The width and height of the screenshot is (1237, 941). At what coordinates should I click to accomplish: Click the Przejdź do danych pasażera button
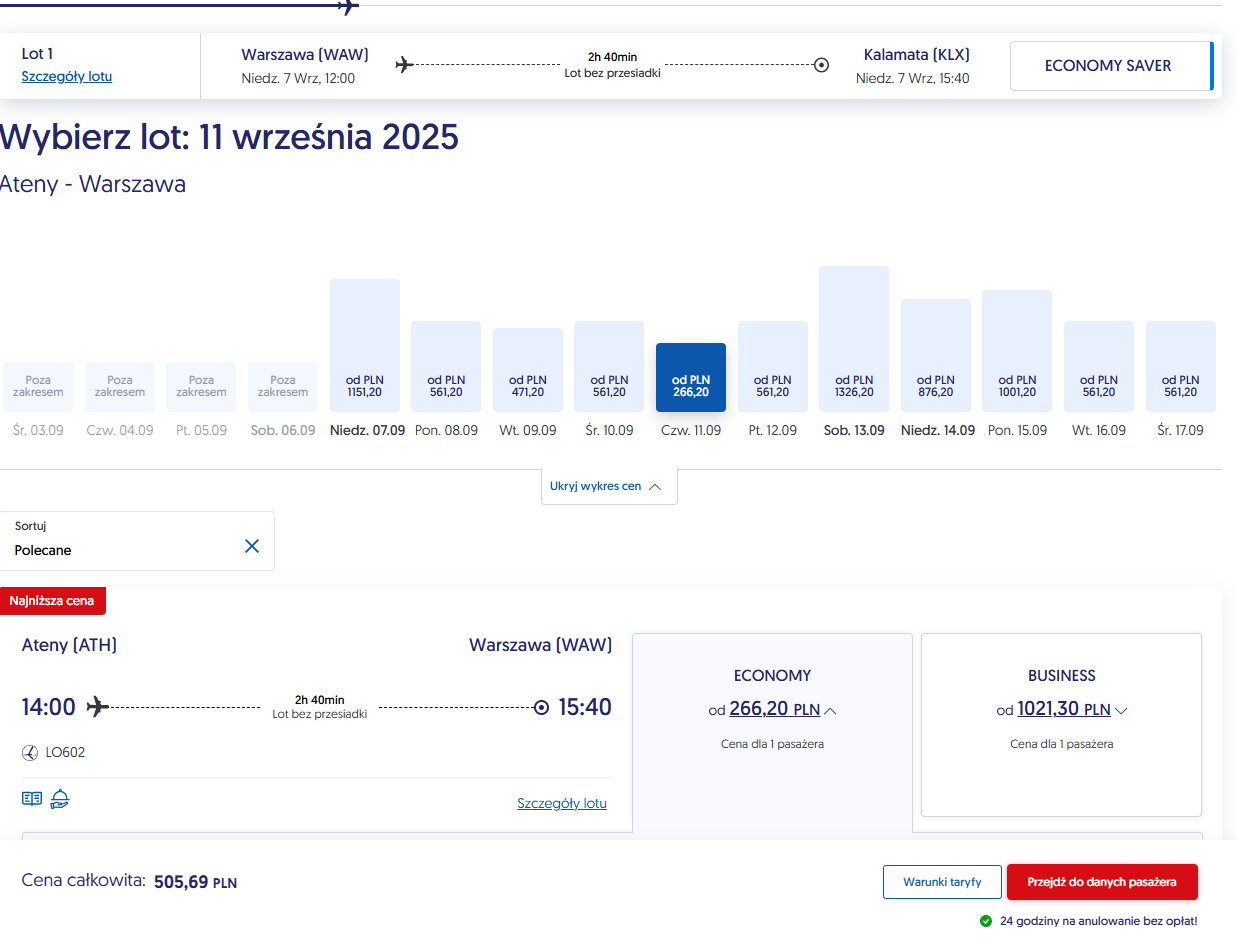pos(1102,882)
